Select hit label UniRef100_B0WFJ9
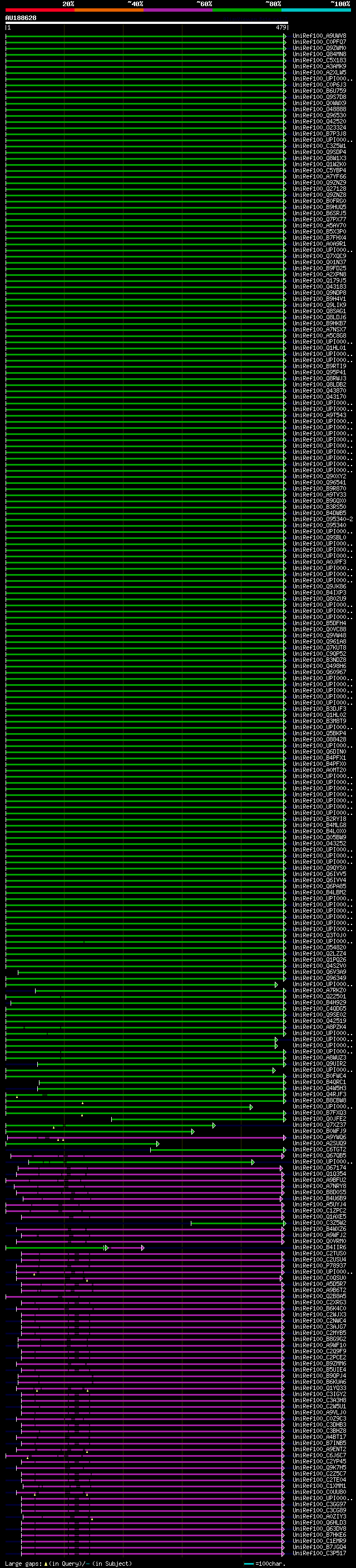This screenshot has height=1568, width=356. [319, 1131]
